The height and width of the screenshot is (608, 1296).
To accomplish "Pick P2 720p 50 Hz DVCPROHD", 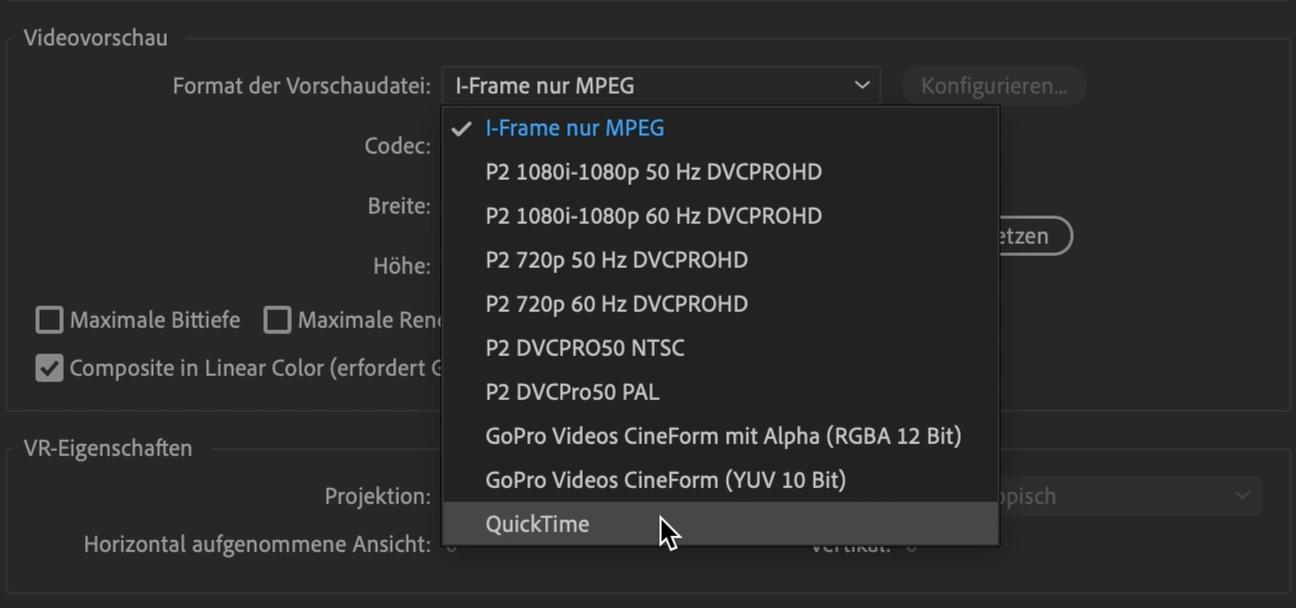I will click(616, 260).
